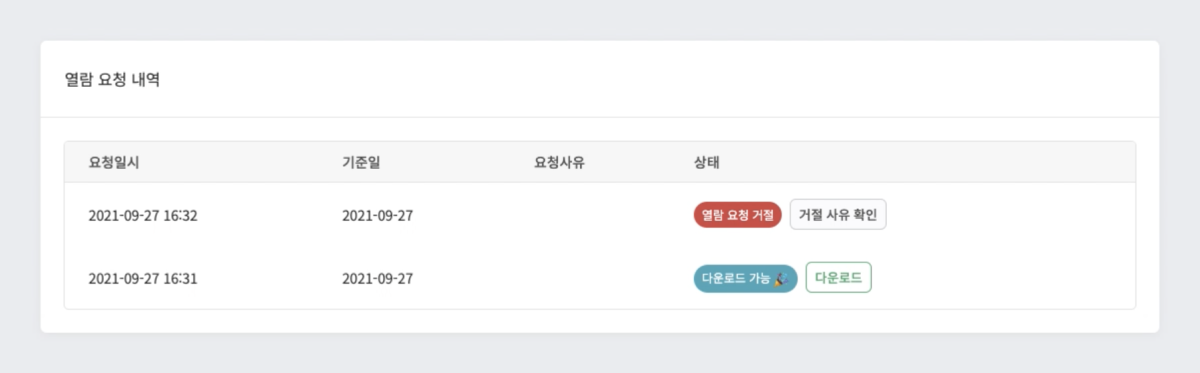This screenshot has height=373, width=1200.
Task: Select the red 열람 요청 거절 badge
Action: [x=738, y=215]
